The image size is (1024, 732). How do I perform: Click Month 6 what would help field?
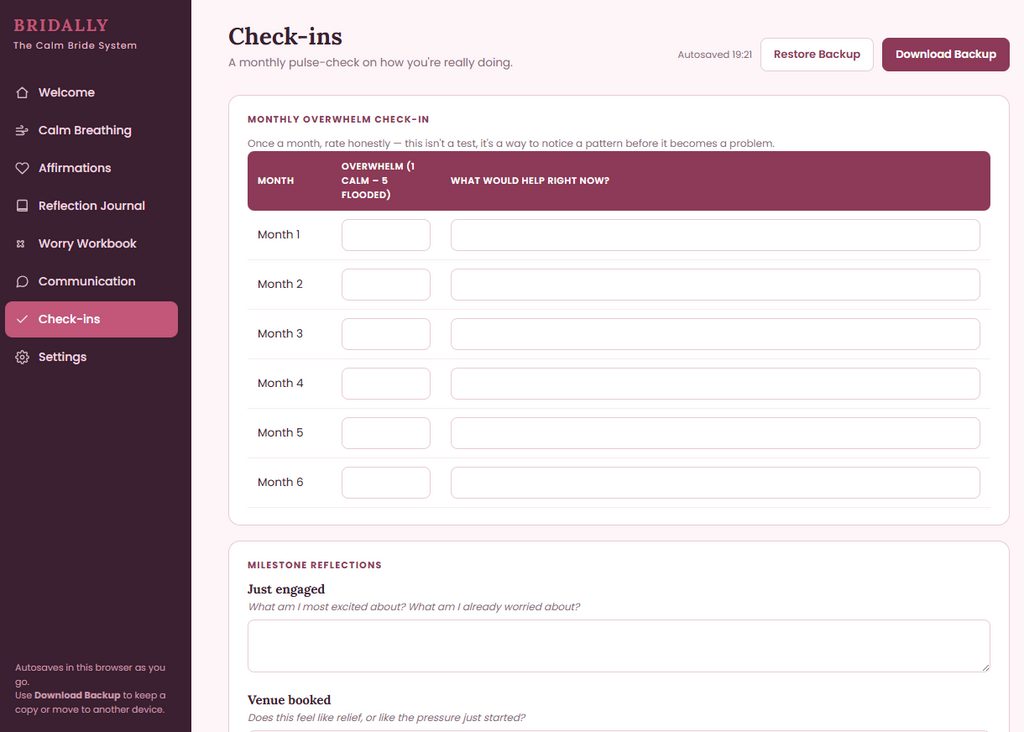[x=715, y=483]
